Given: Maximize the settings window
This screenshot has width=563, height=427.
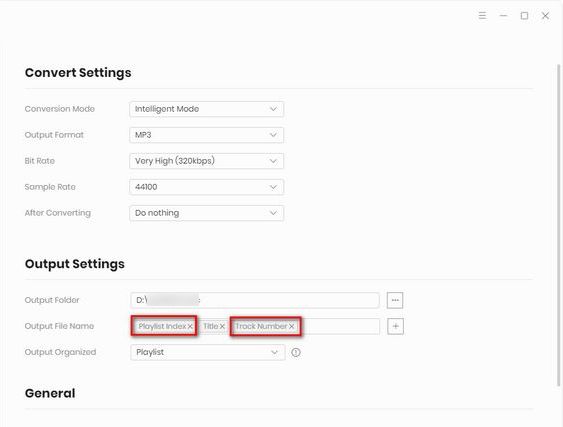Looking at the screenshot, I should 524,15.
